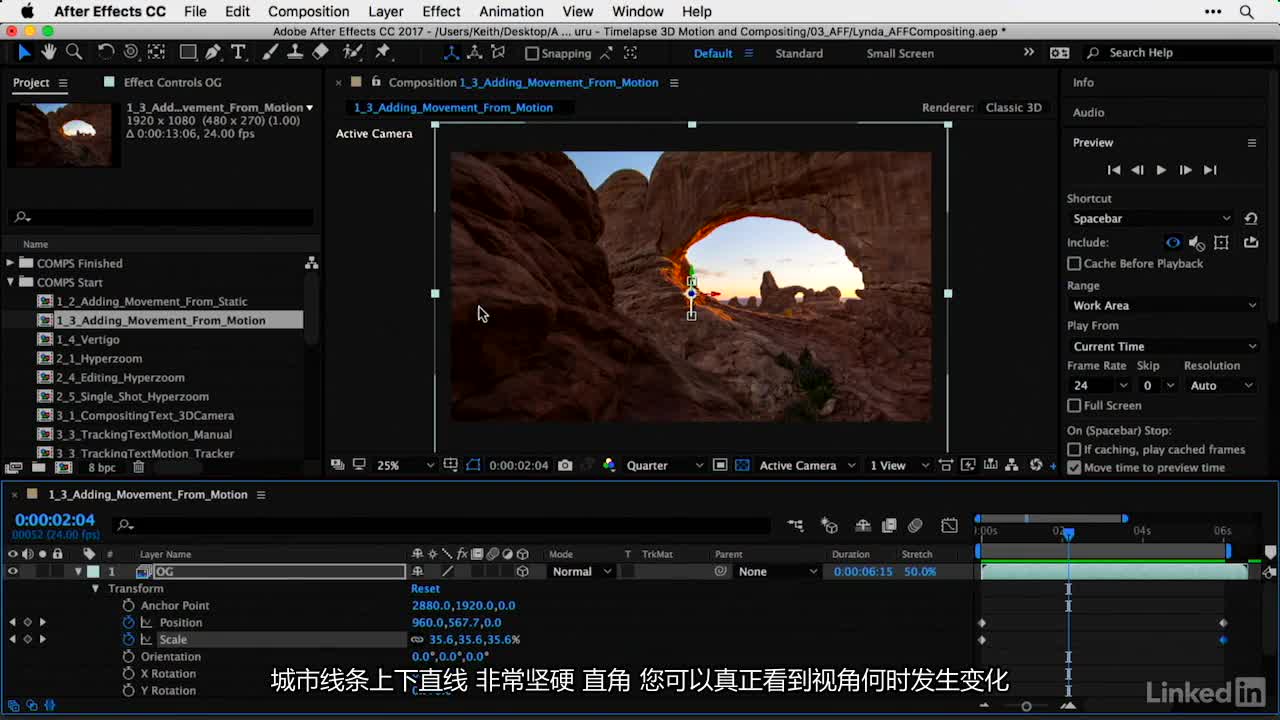Open 2_1_Hyperzoom composition item
This screenshot has width=1280, height=720.
(x=99, y=358)
